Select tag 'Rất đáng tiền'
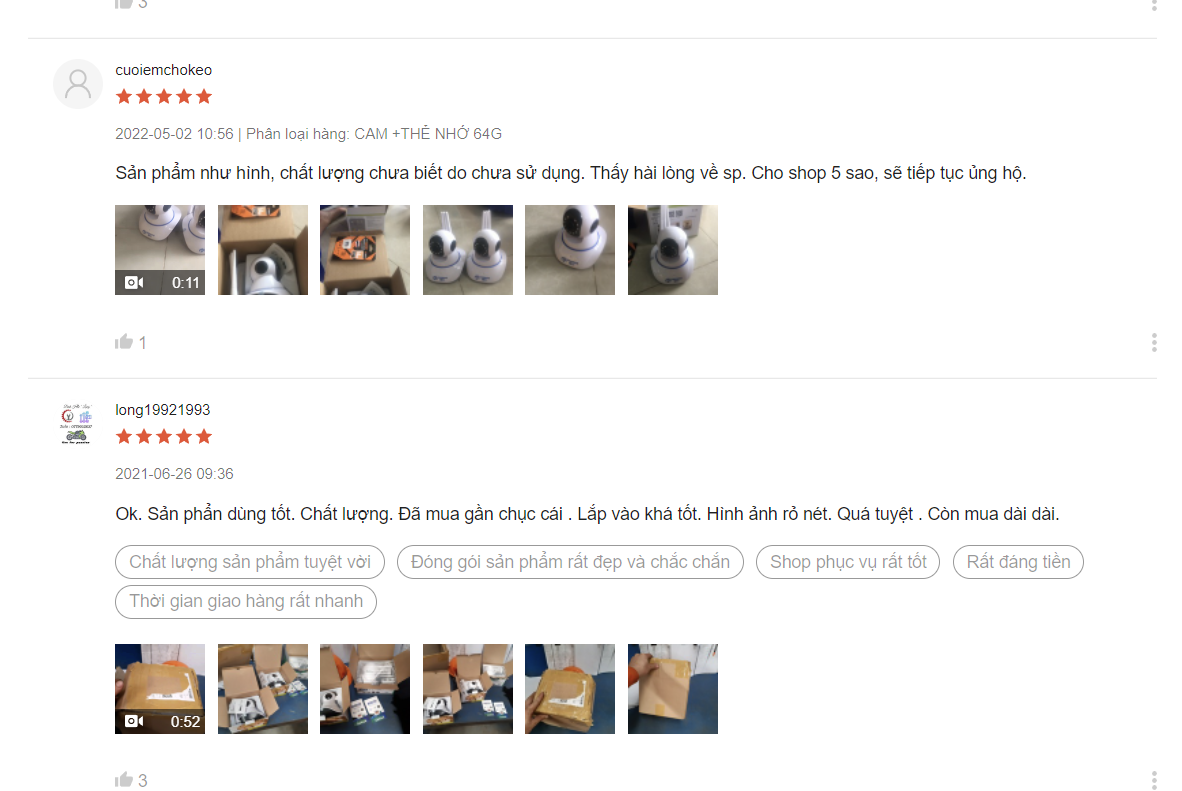This screenshot has height=791, width=1182. tap(1018, 562)
